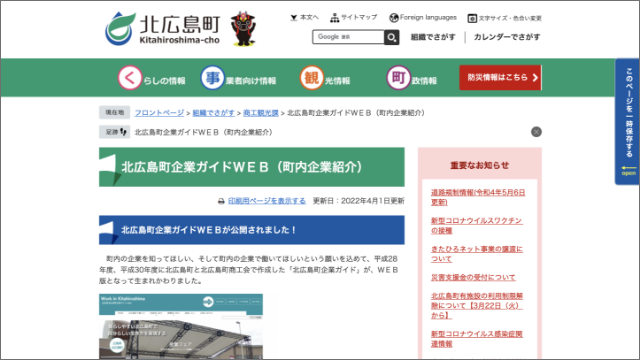The width and height of the screenshot is (640, 360).
Task: Open the サイトマップ sitemap icon link
Action: click(x=335, y=18)
